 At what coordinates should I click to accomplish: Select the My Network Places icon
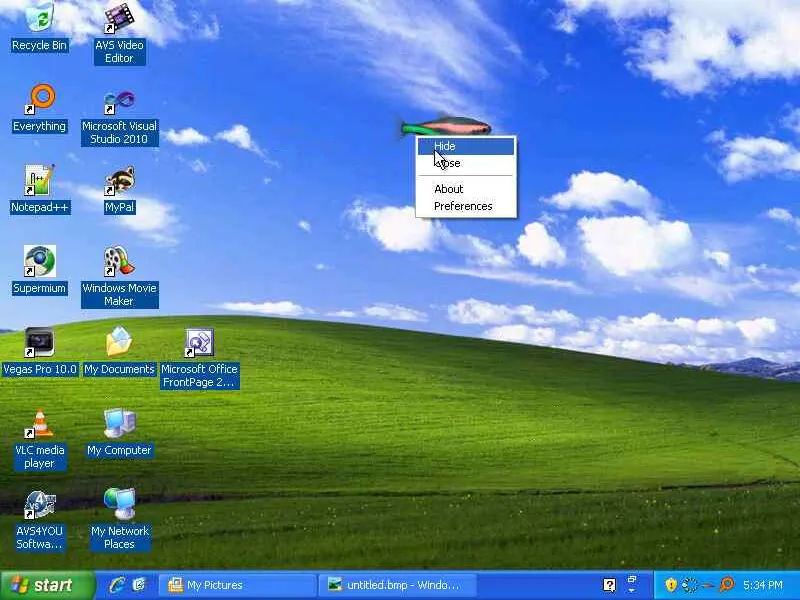[119, 520]
